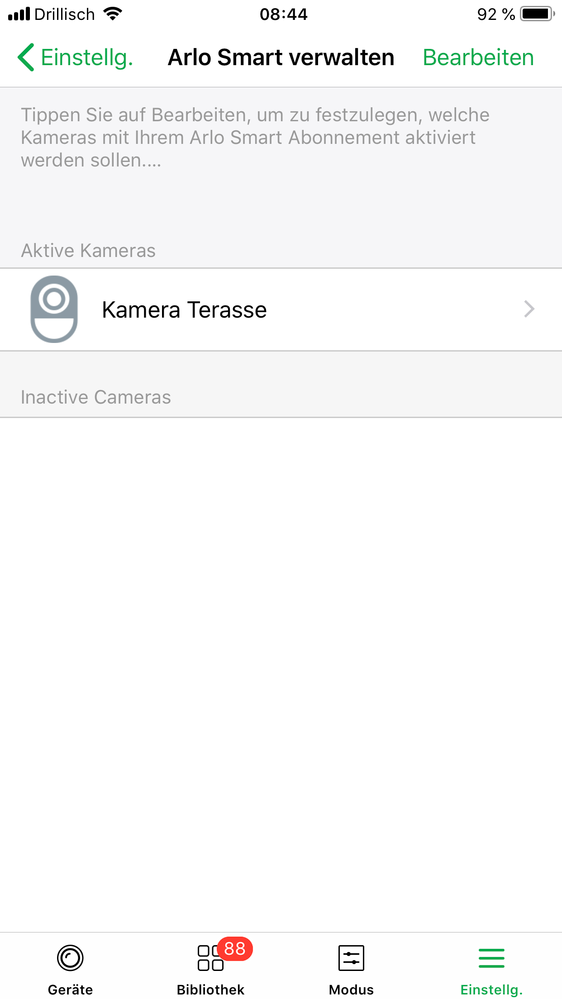
Task: Tap the Inactive Cameras section header
Action: [x=96, y=397]
